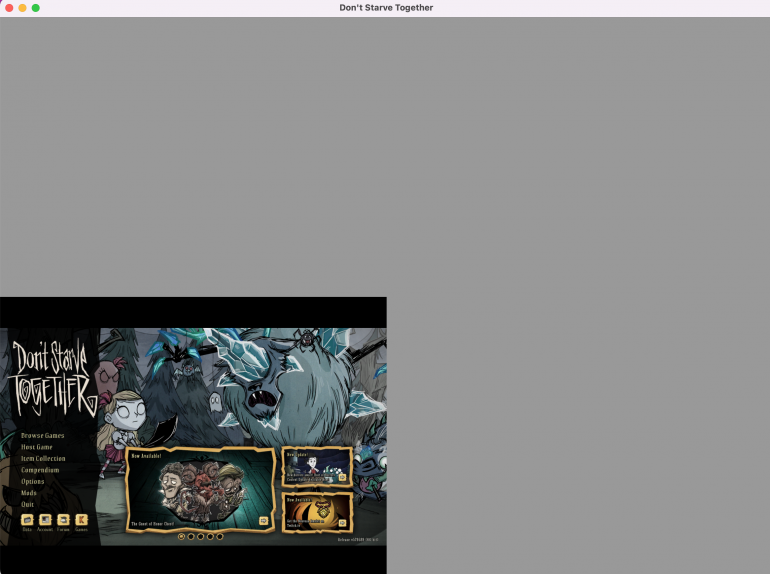This screenshot has width=770, height=574.
Task: Select fourth carousel page dot
Action: [x=210, y=537]
